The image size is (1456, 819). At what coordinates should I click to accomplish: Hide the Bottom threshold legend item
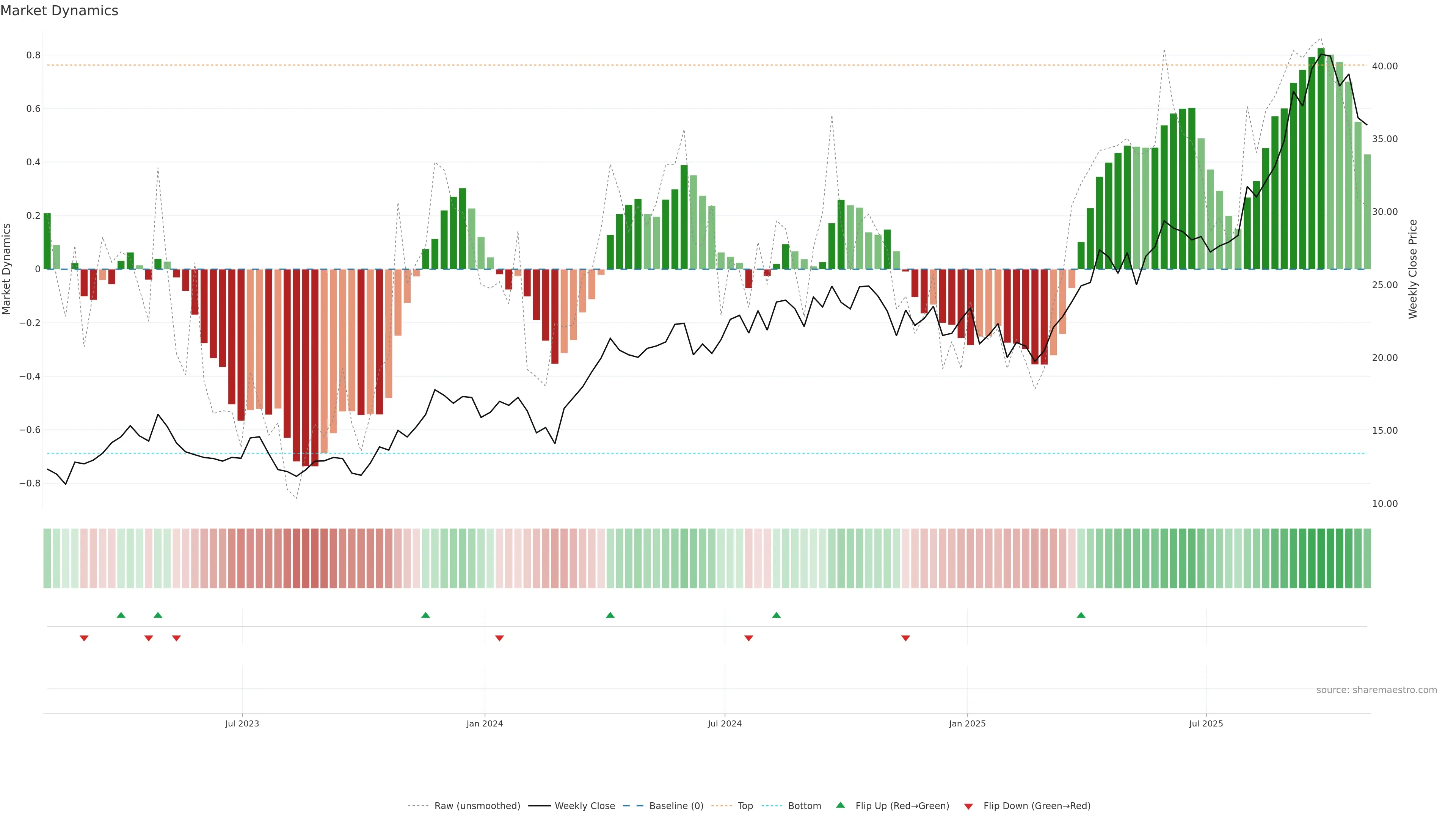click(x=804, y=806)
